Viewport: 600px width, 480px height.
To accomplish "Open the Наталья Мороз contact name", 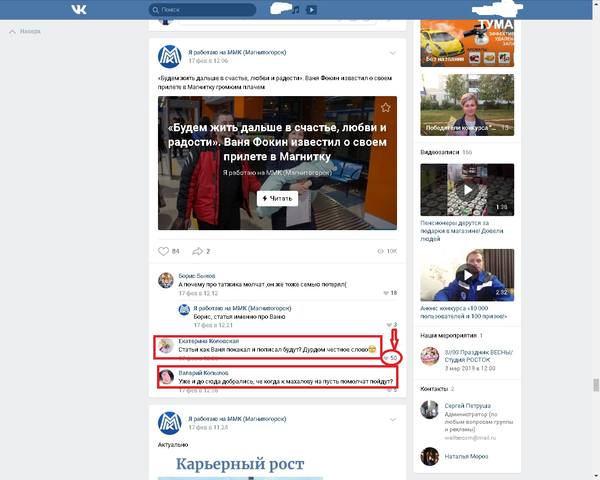I will 466,456.
